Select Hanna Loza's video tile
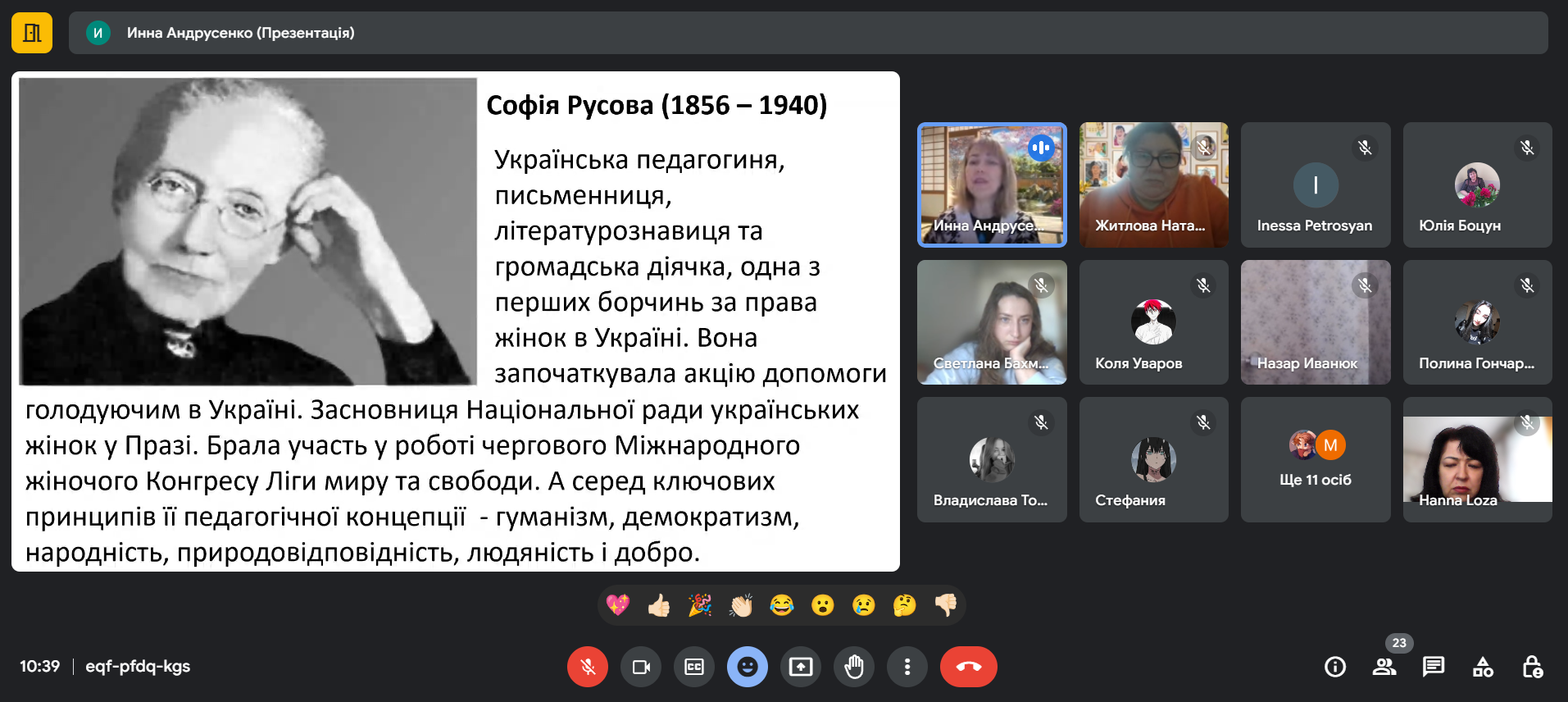1568x702 pixels. pos(1477,459)
